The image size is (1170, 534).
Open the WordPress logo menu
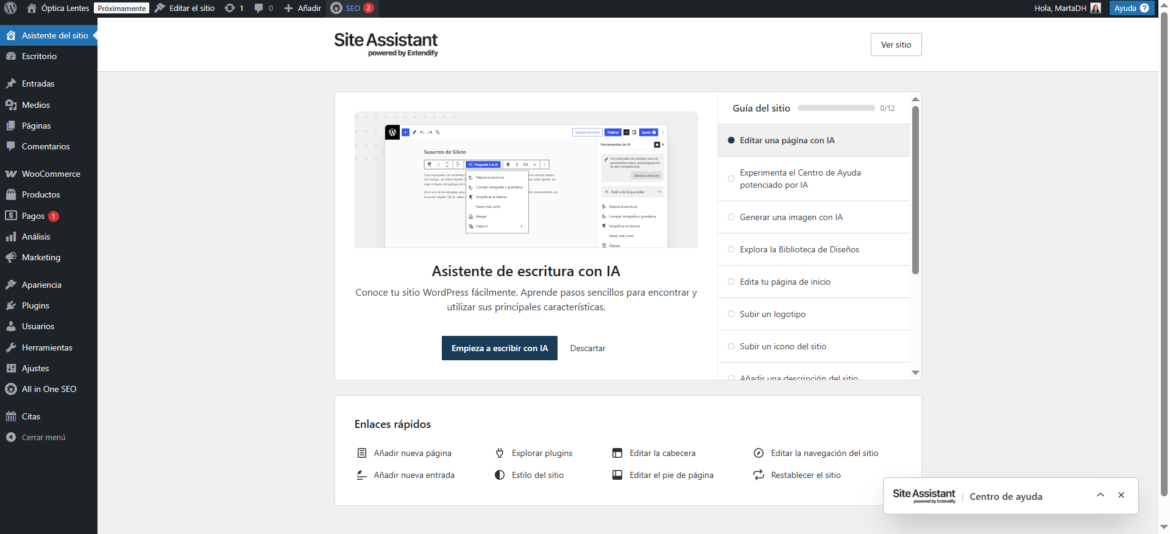click(x=11, y=8)
